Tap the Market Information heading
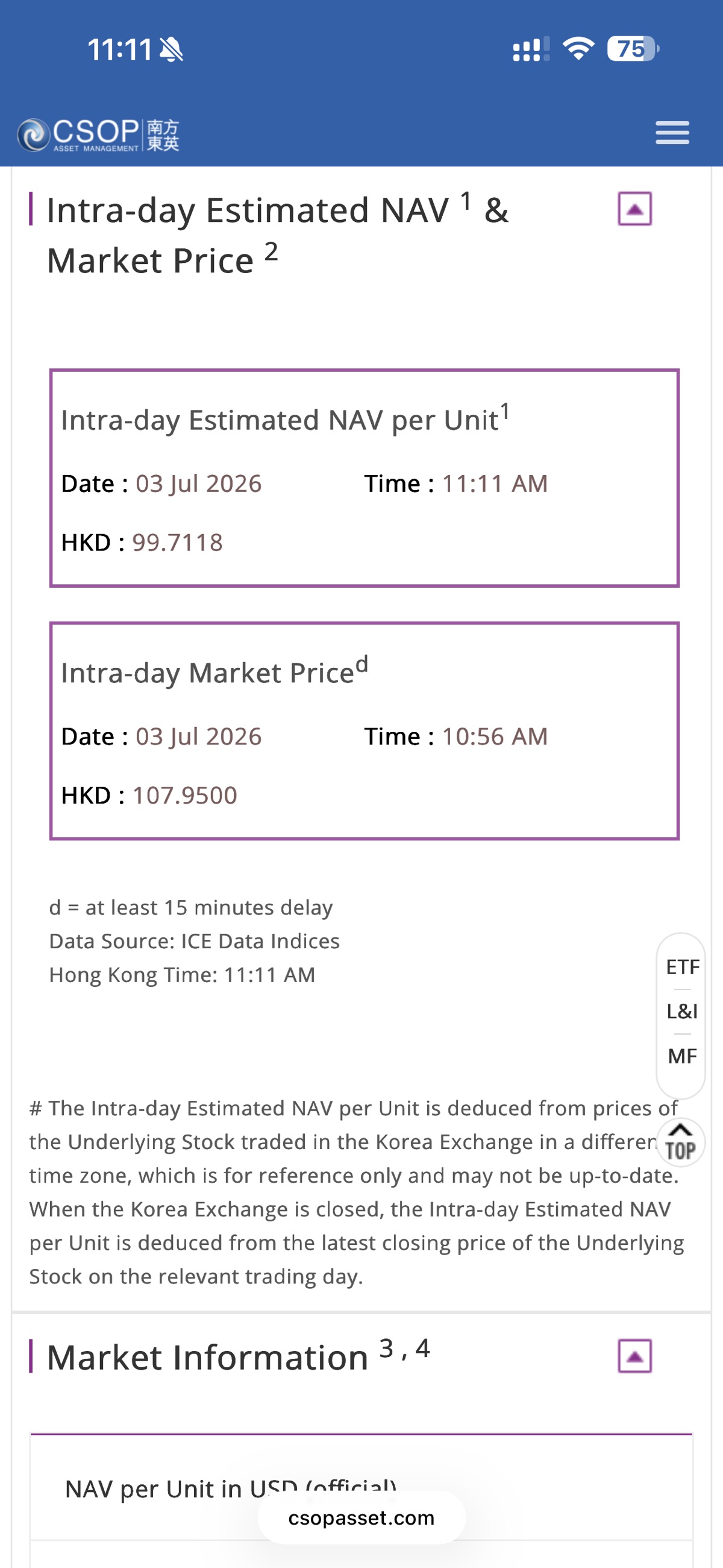Image resolution: width=723 pixels, height=1568 pixels. pyautogui.click(x=239, y=1356)
